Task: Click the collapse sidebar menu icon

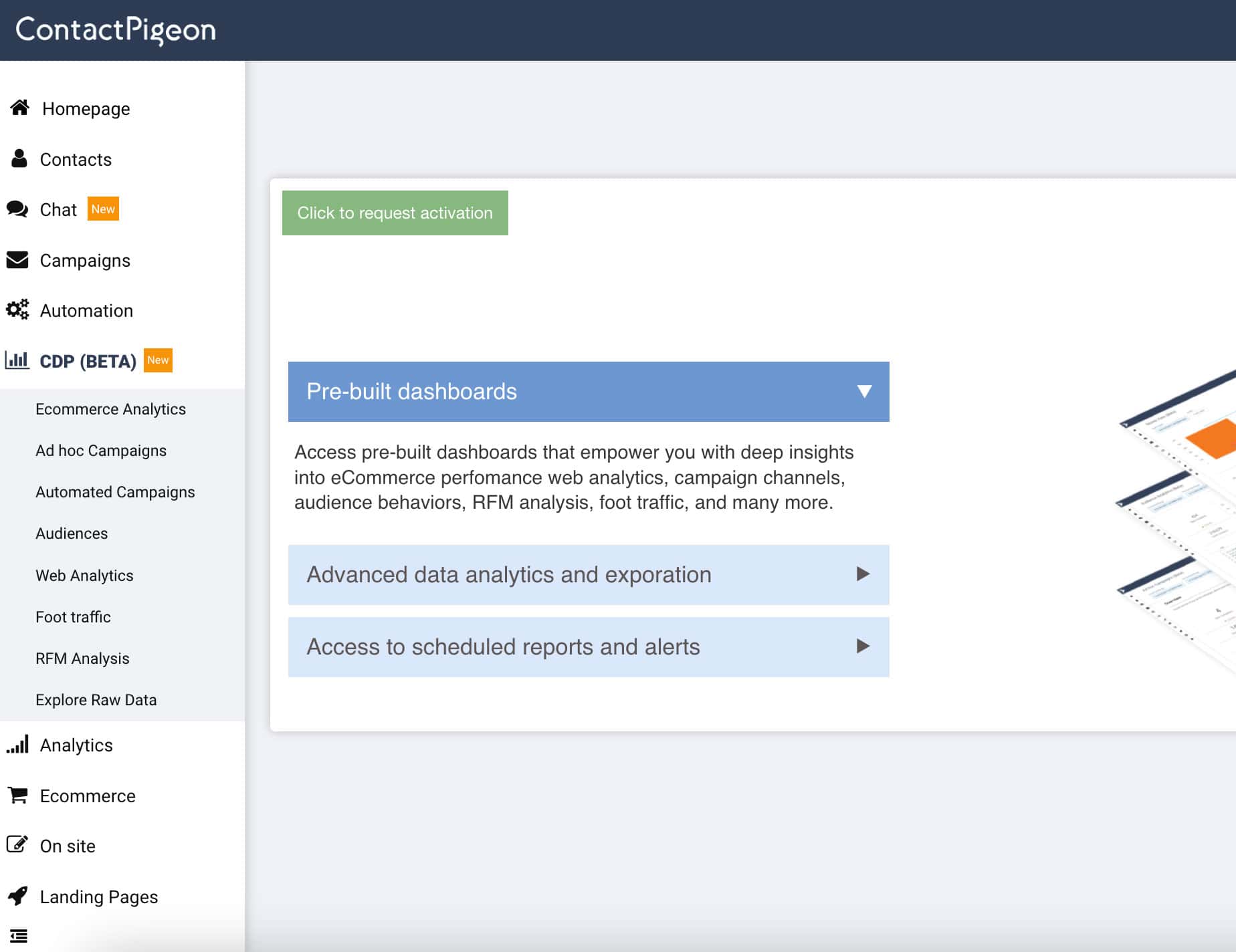Action: click(x=19, y=936)
